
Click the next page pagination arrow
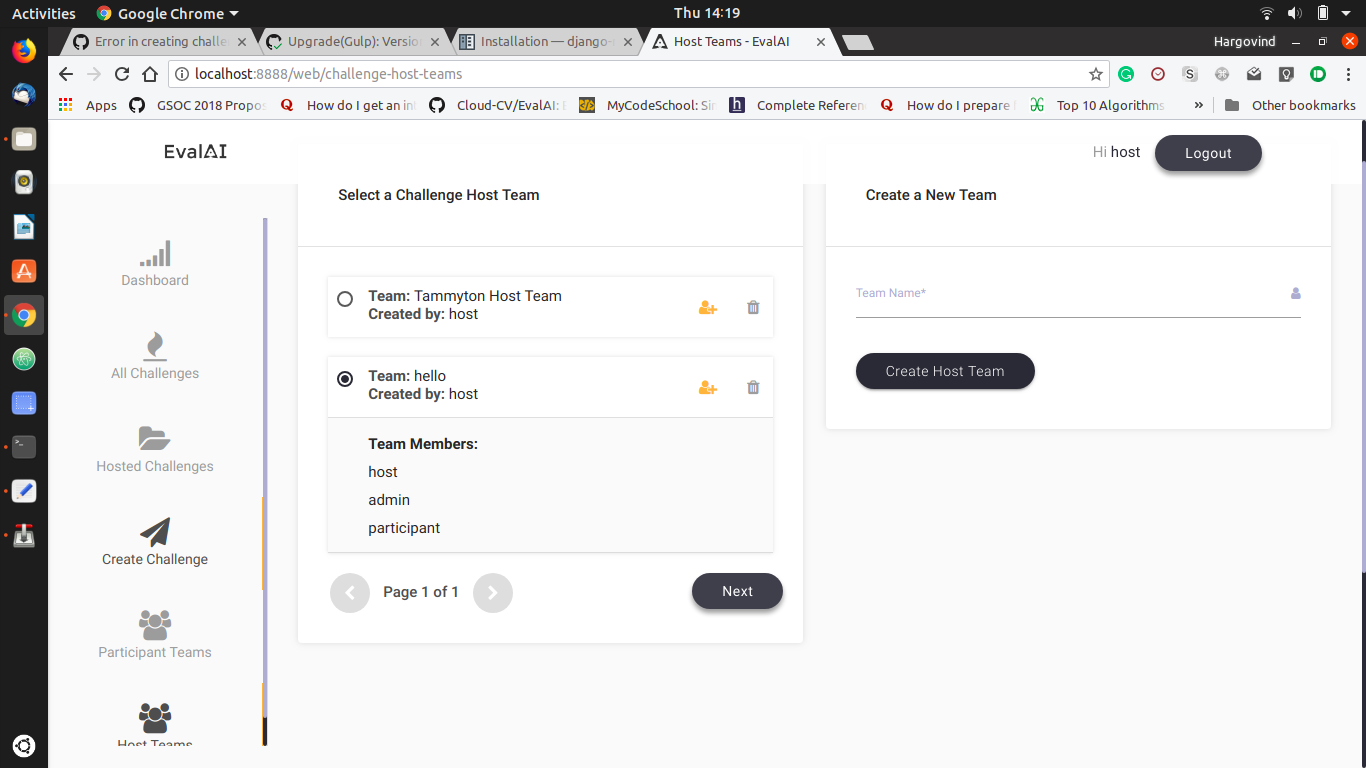pos(492,593)
